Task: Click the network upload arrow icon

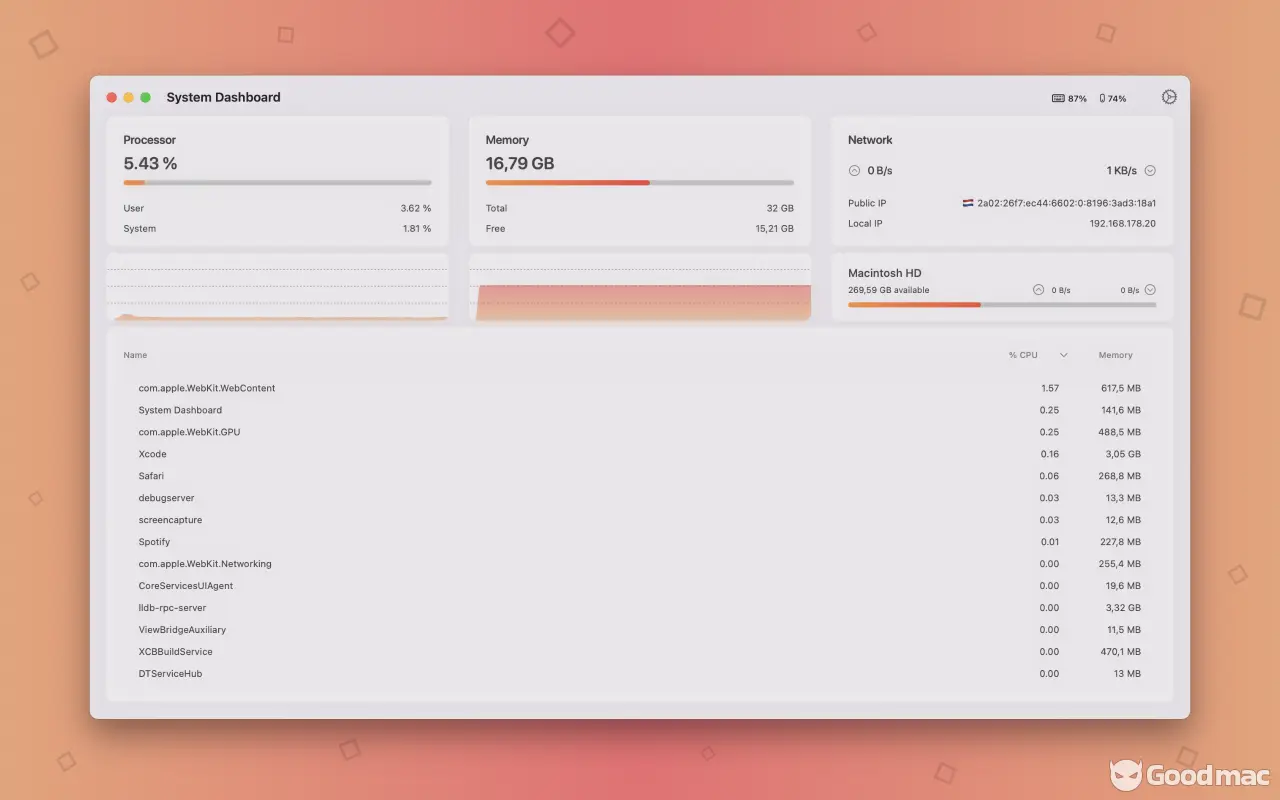Action: point(854,171)
